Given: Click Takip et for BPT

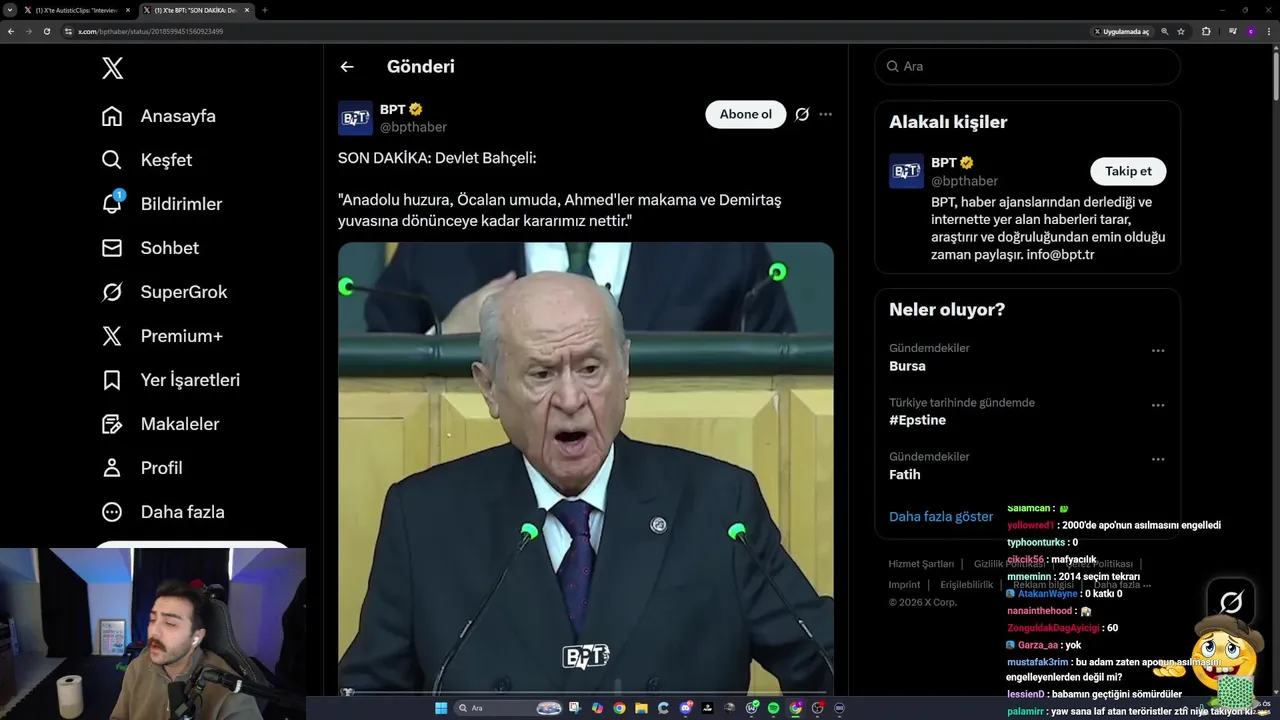Looking at the screenshot, I should click(x=1128, y=171).
